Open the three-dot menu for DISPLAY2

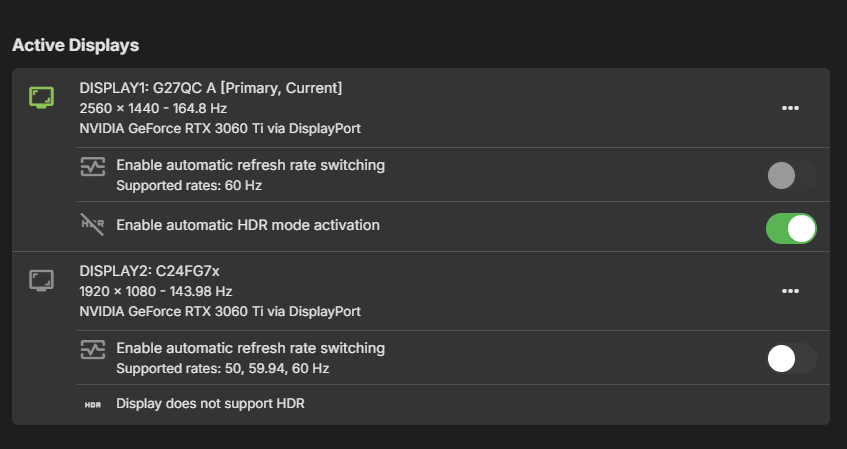click(x=790, y=291)
